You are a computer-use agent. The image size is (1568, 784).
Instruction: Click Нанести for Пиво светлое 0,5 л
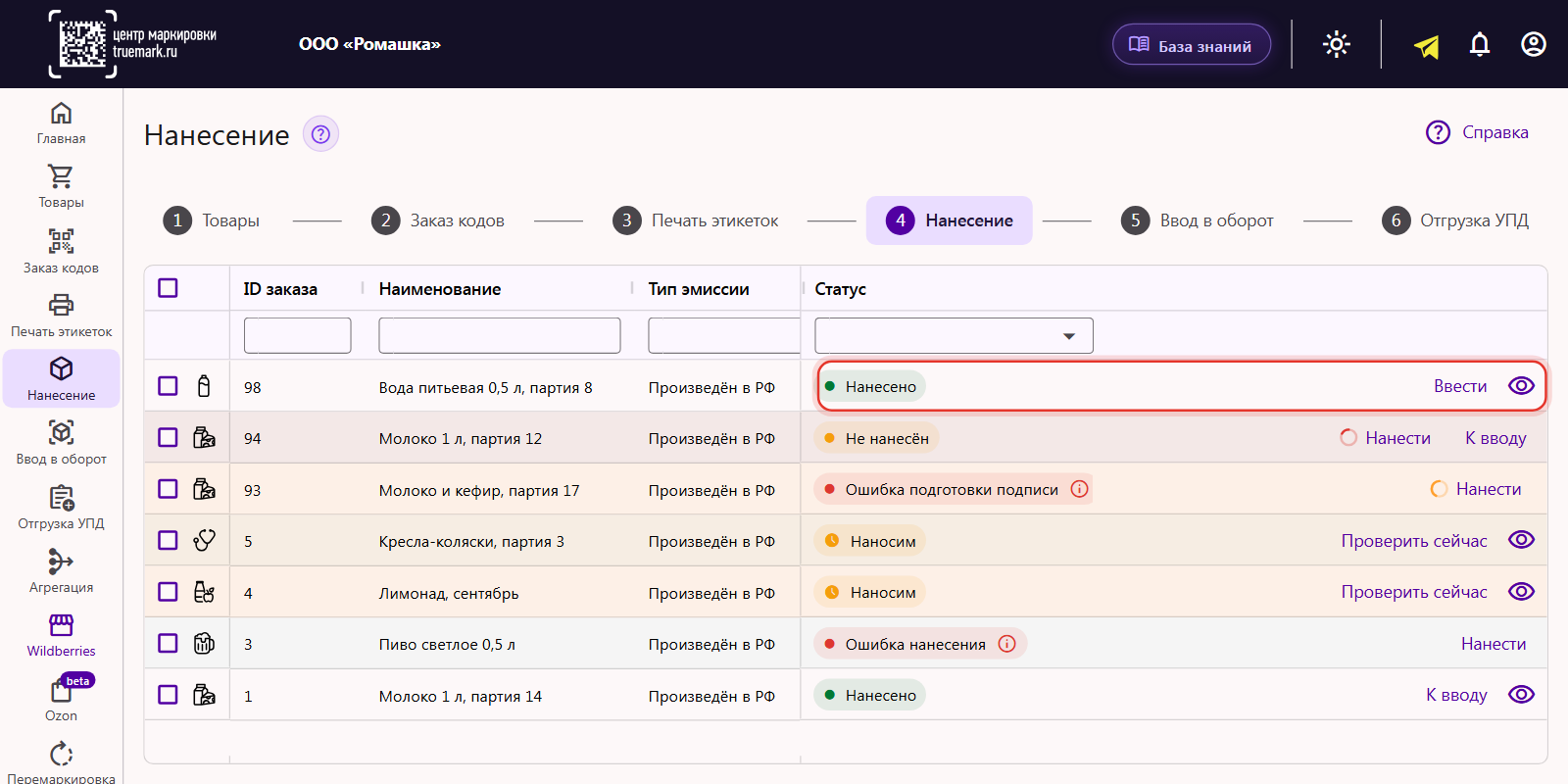(x=1494, y=644)
